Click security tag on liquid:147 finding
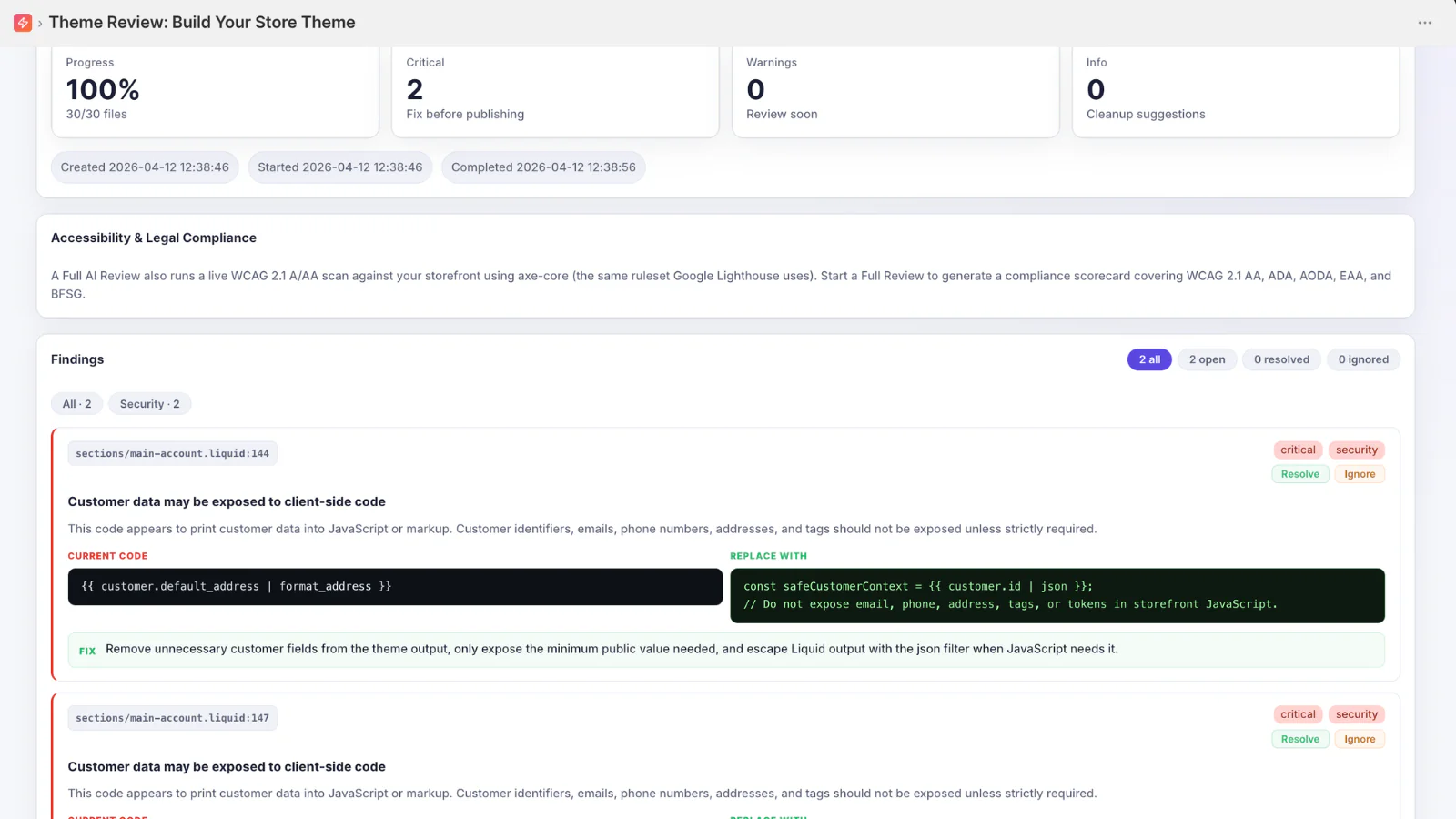 (x=1357, y=714)
